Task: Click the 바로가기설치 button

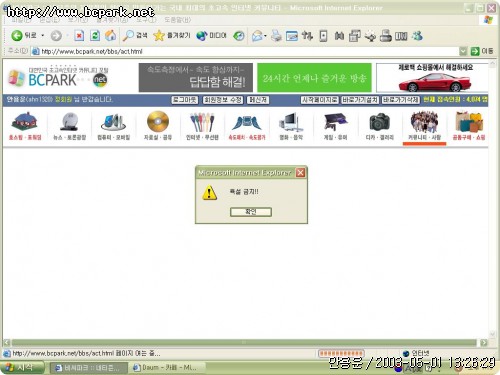Action: coord(360,100)
